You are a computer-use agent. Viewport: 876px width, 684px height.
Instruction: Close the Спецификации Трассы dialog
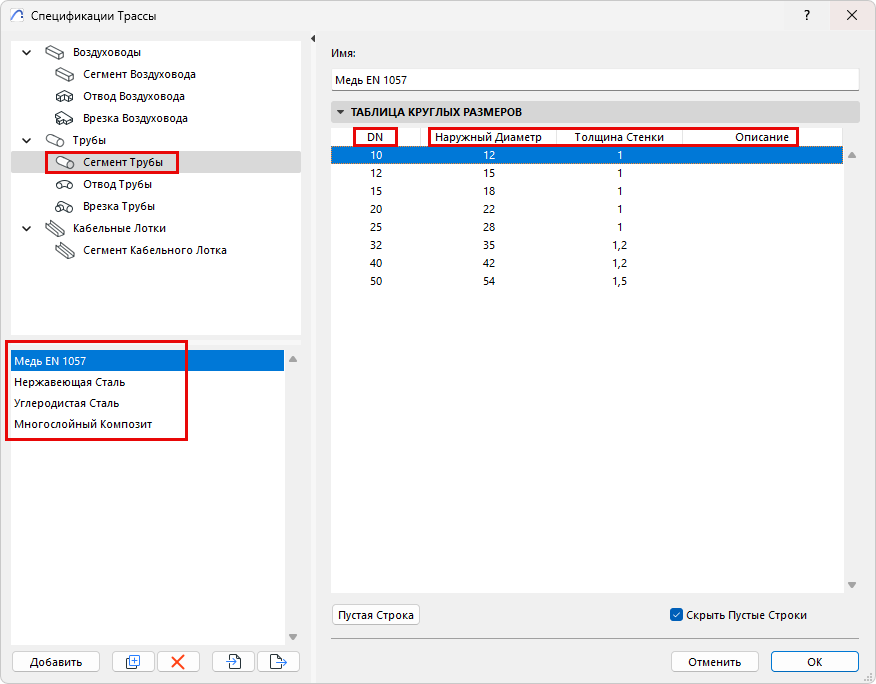(851, 15)
